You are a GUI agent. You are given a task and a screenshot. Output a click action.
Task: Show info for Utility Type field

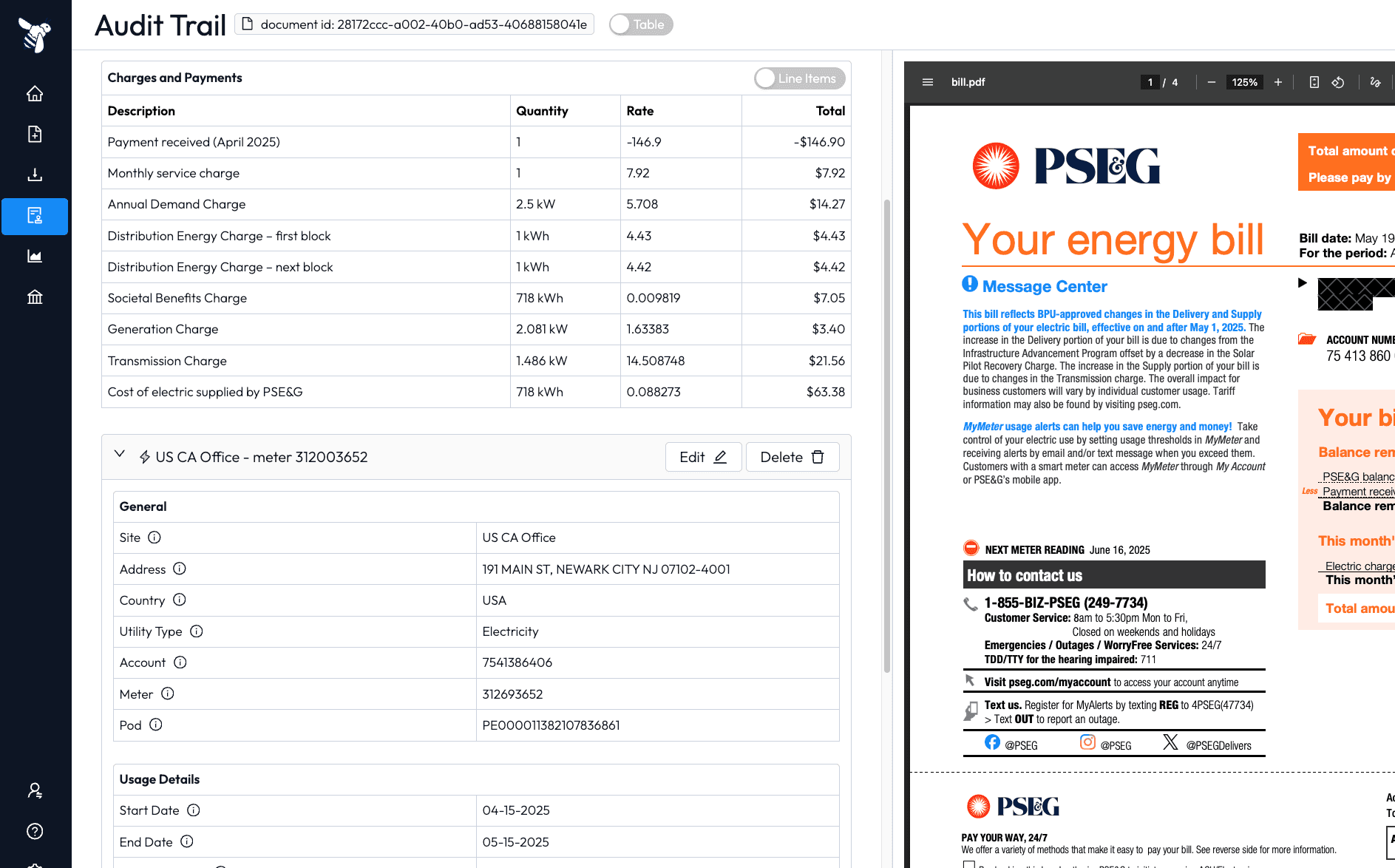197,631
